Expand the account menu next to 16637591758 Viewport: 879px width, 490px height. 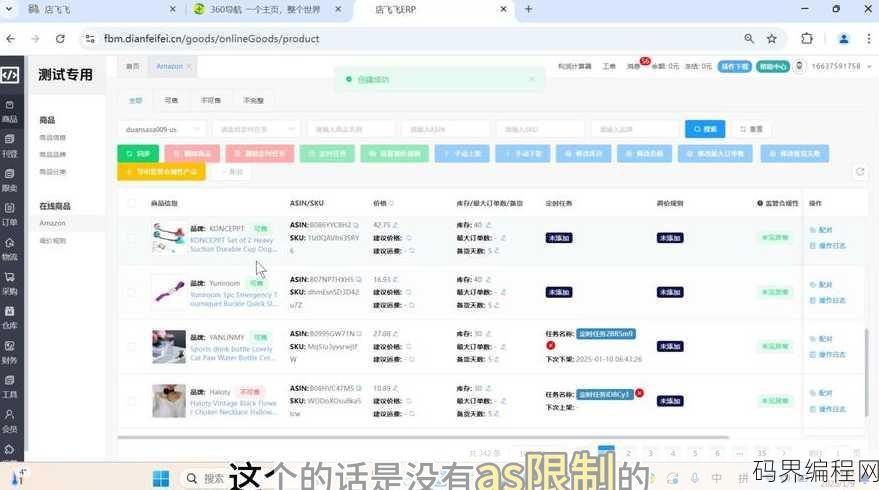click(869, 66)
